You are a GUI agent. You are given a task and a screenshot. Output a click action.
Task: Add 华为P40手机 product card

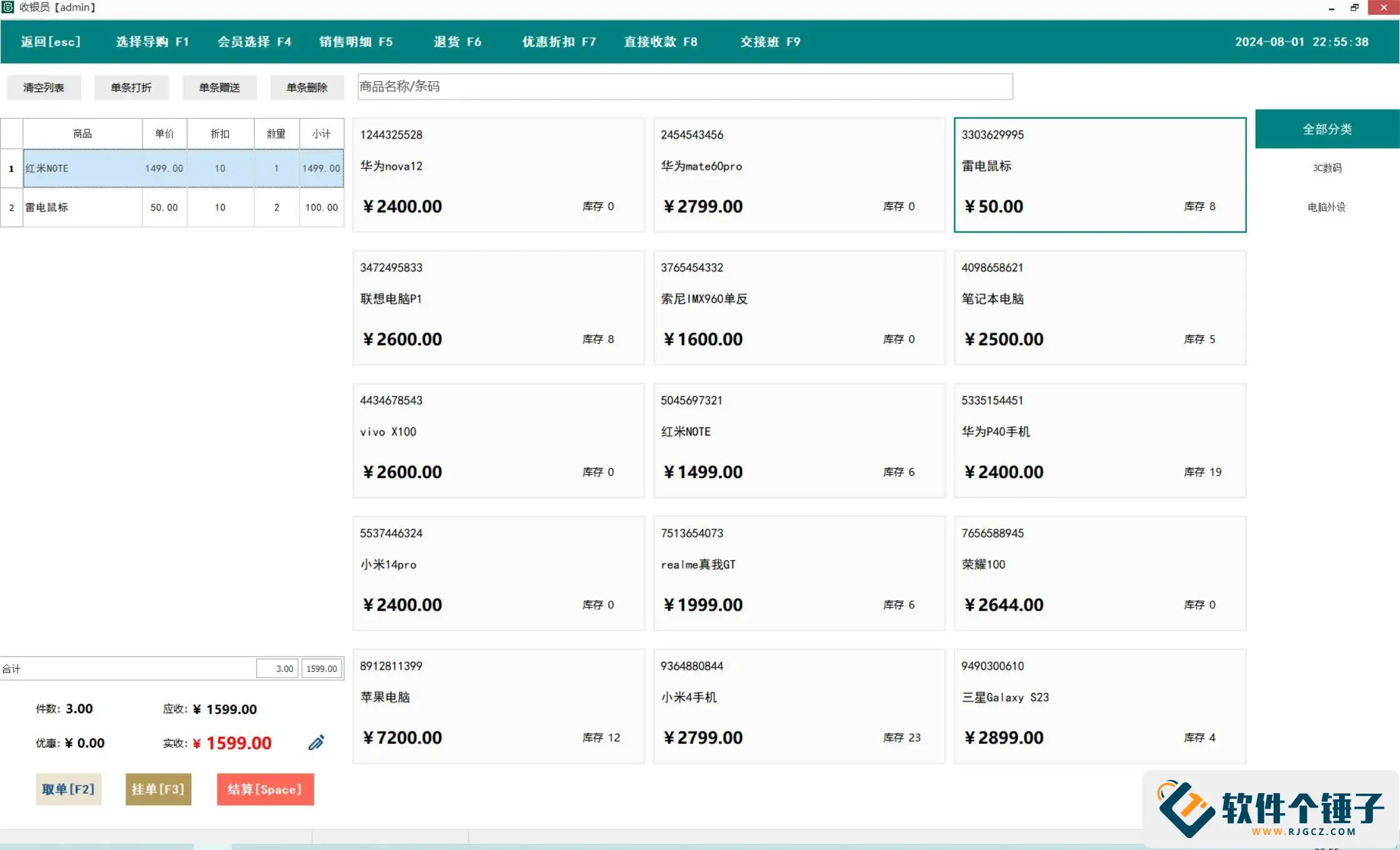pos(1100,441)
